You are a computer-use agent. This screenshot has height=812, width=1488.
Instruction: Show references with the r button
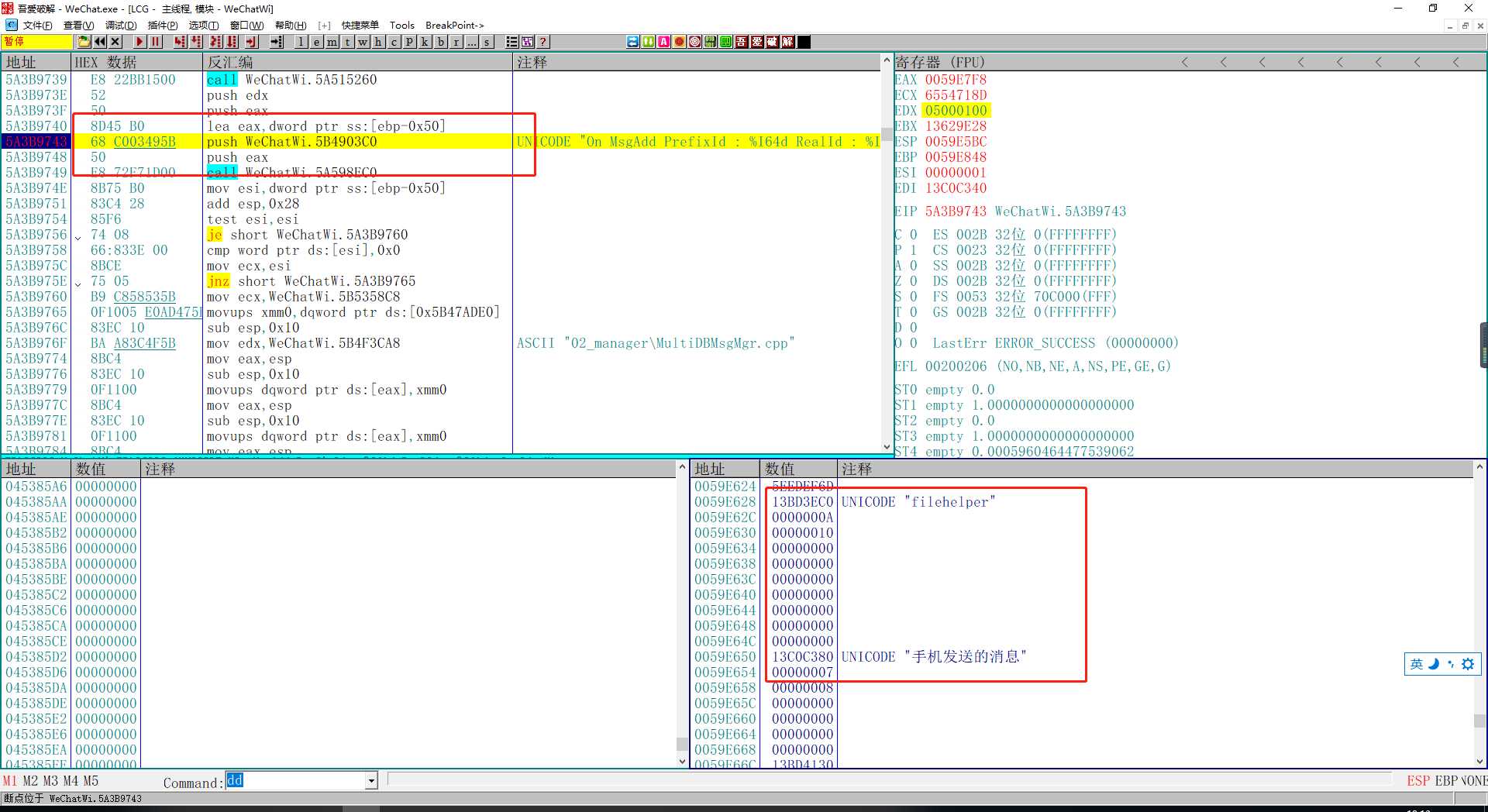456,42
